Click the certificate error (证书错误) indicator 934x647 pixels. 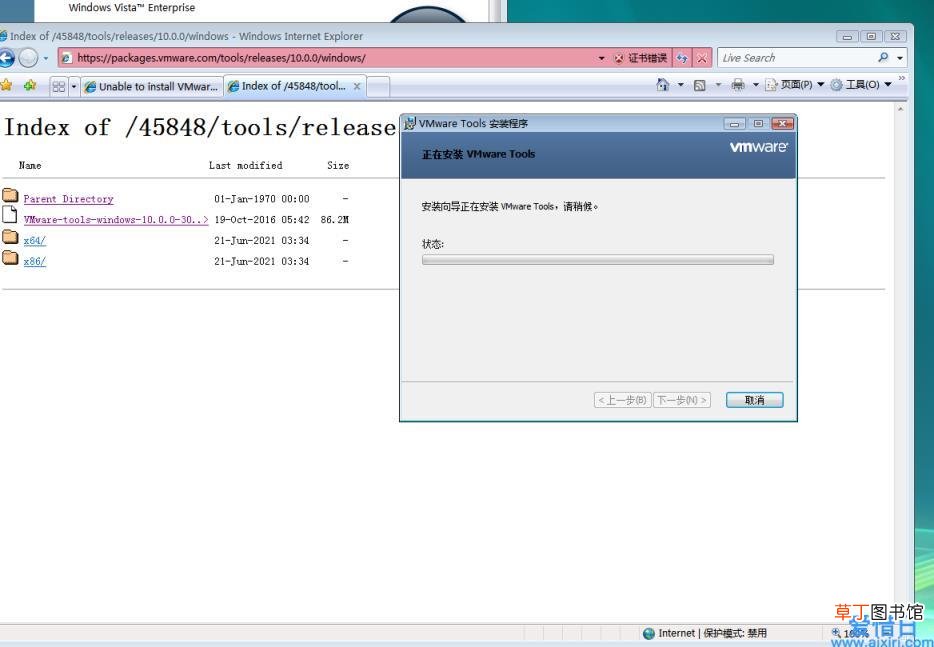click(x=641, y=58)
